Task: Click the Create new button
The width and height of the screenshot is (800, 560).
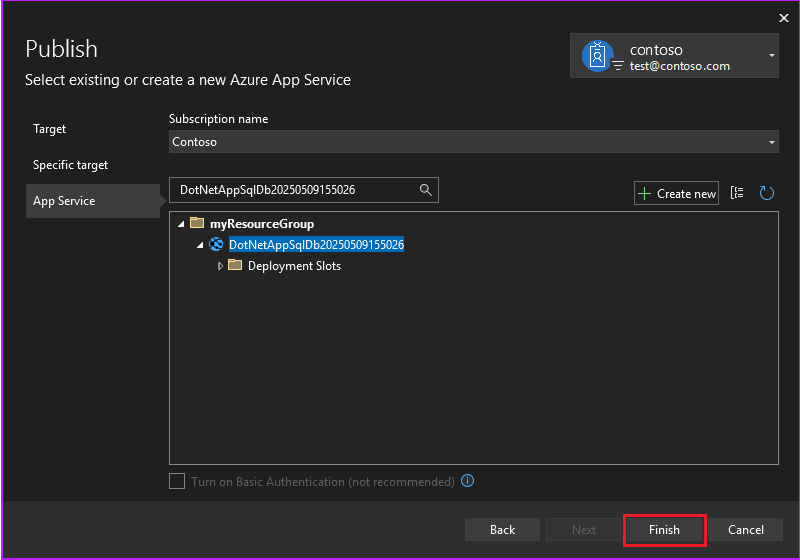Action: point(676,193)
